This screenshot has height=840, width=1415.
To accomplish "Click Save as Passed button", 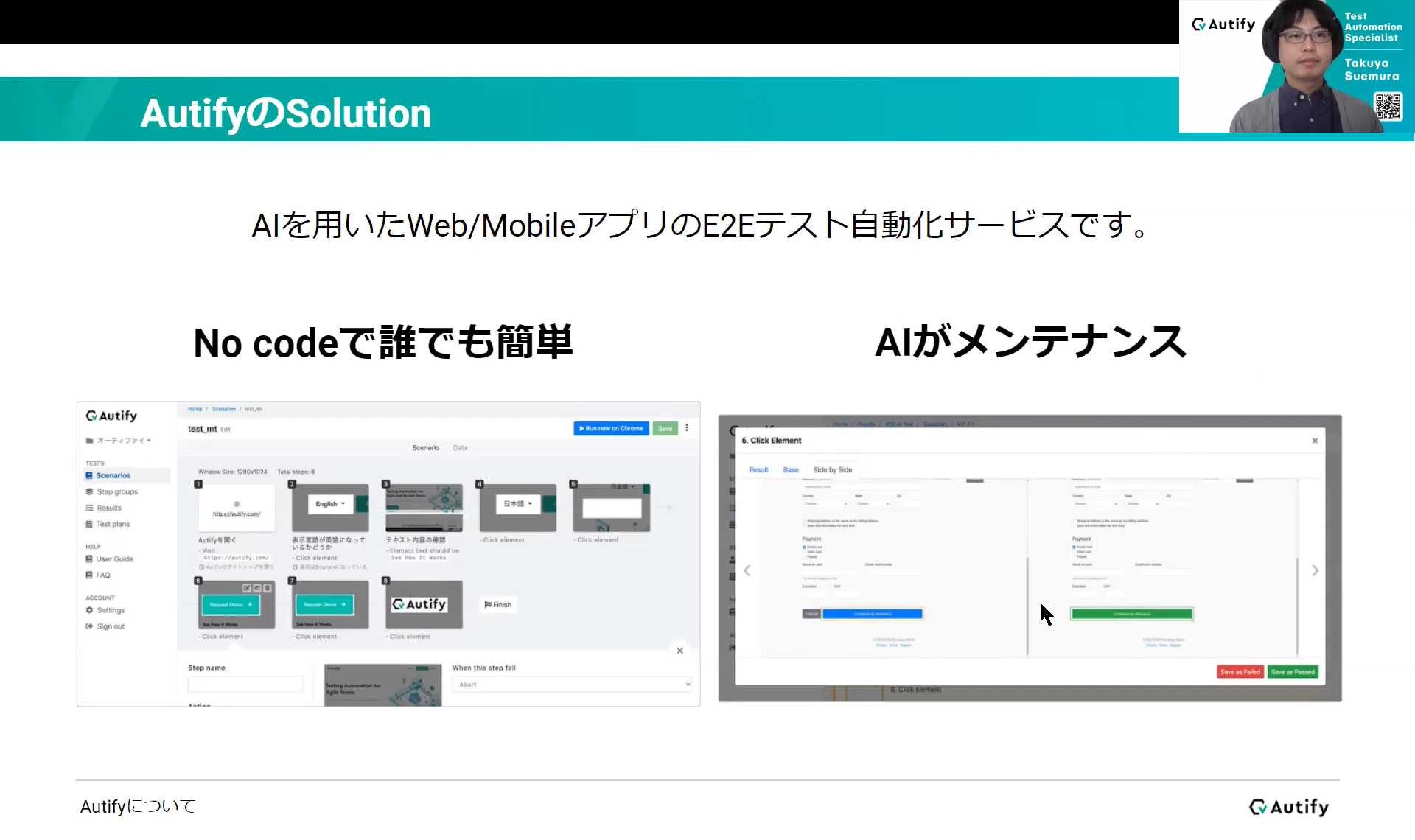I will pyautogui.click(x=1293, y=672).
